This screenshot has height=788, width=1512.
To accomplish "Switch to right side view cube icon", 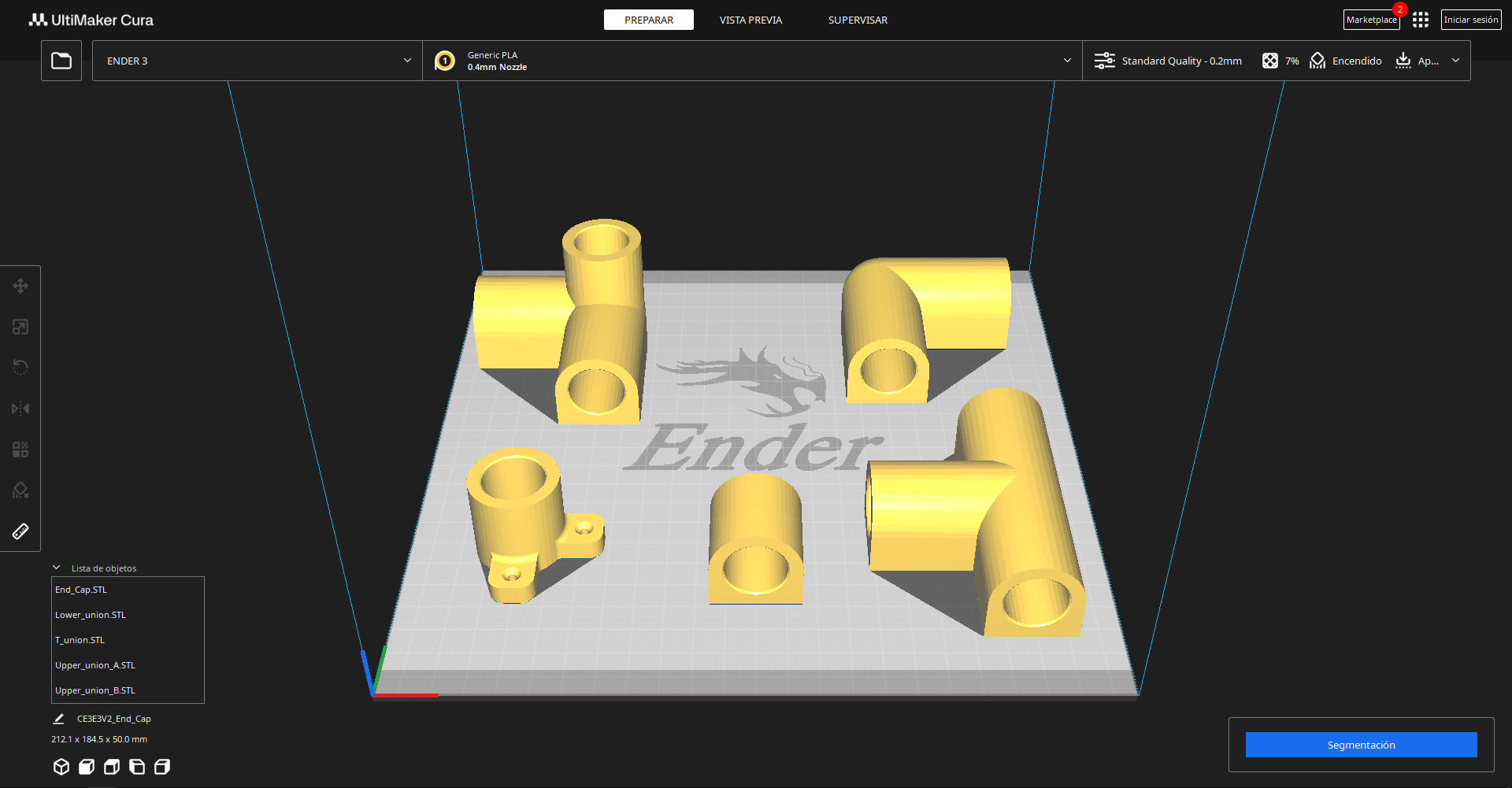I will point(162,767).
